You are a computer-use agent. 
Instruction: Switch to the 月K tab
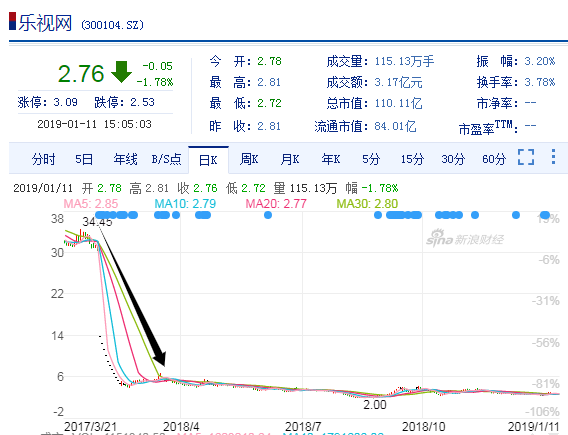pyautogui.click(x=290, y=159)
